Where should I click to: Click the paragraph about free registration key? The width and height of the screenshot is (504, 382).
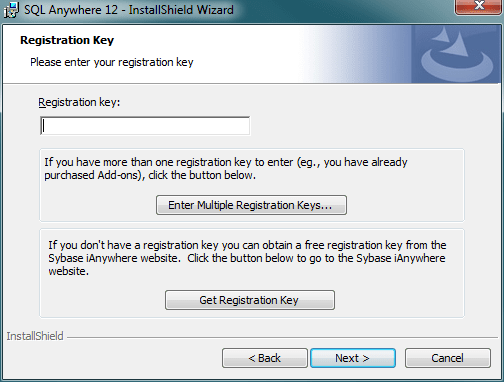pyautogui.click(x=247, y=258)
